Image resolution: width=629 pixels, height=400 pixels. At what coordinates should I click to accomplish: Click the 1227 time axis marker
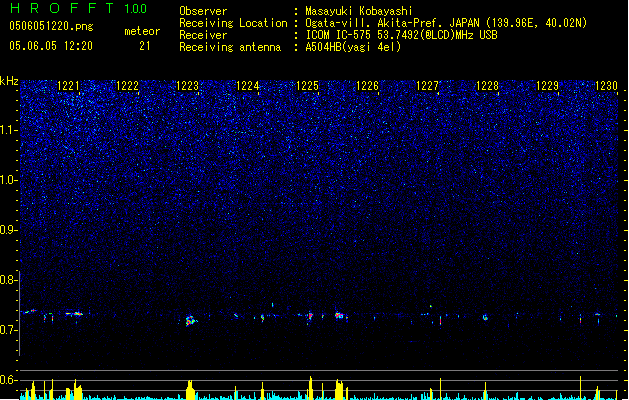coord(427,86)
